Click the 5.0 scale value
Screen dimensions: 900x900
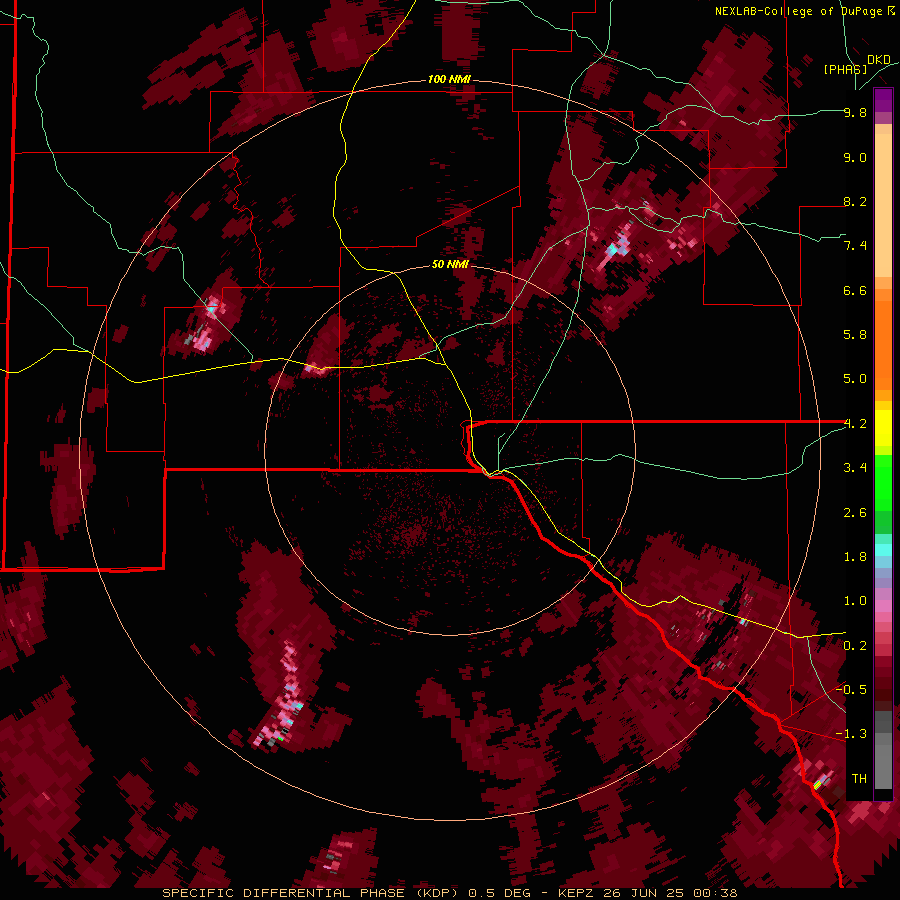(x=855, y=379)
